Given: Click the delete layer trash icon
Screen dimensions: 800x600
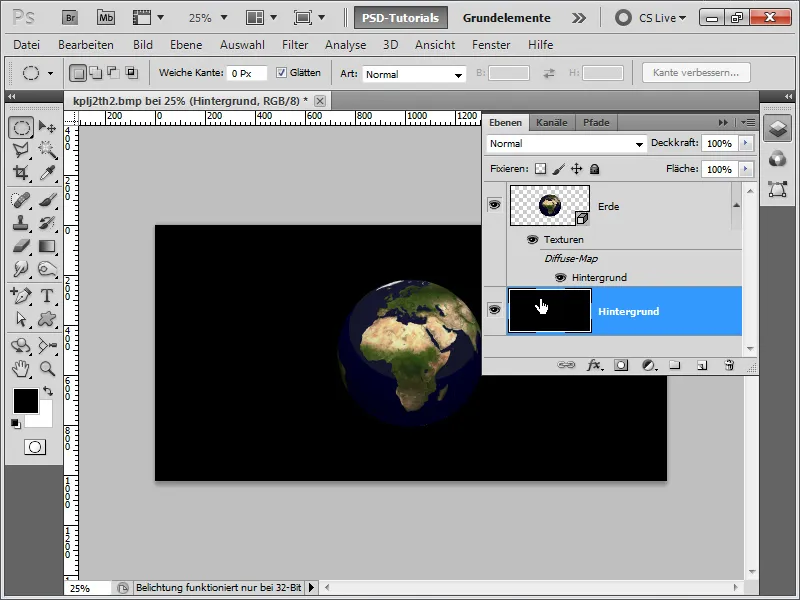Looking at the screenshot, I should coord(729,365).
